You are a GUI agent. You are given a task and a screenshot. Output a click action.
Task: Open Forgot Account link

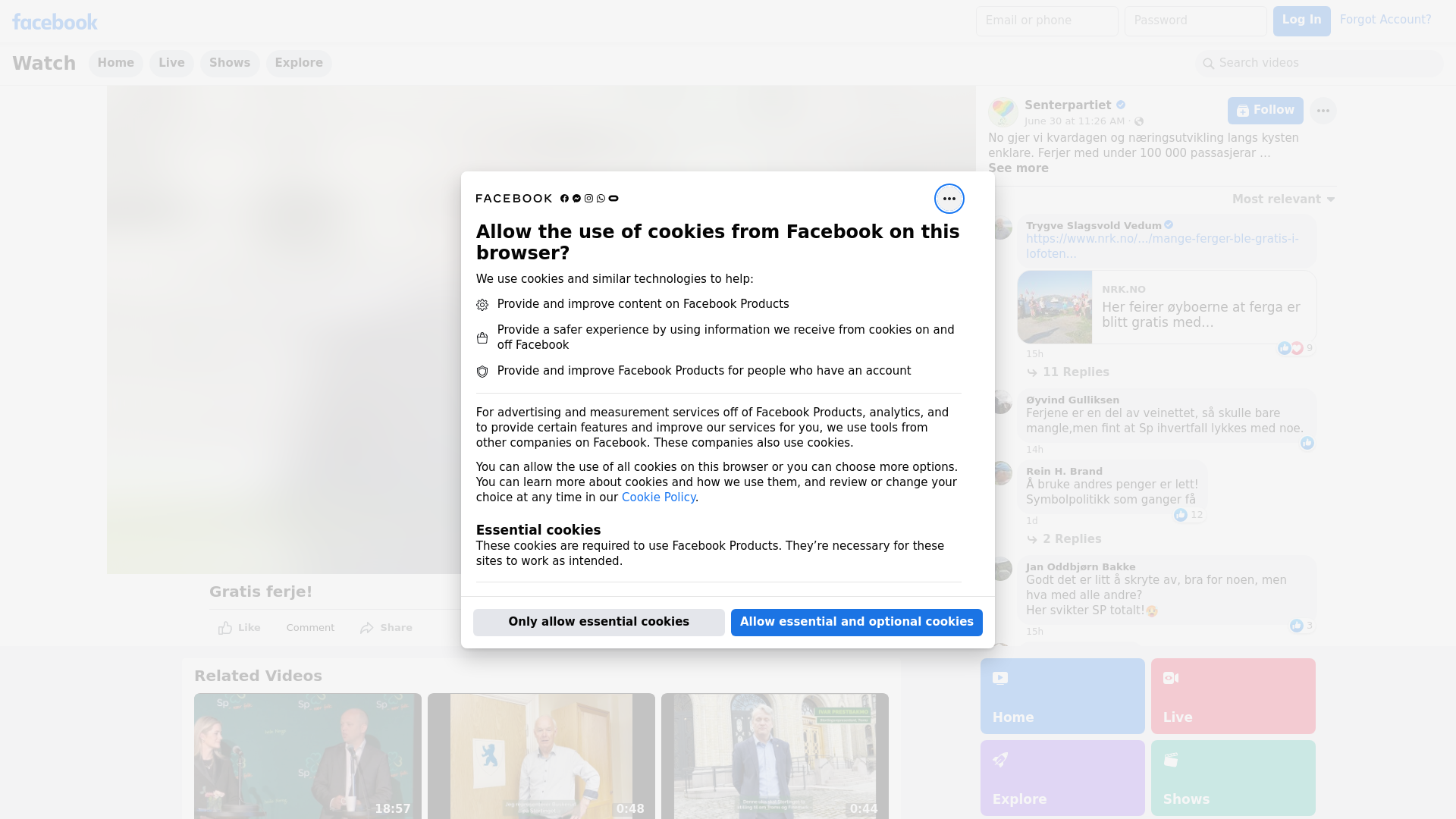tap(1385, 20)
